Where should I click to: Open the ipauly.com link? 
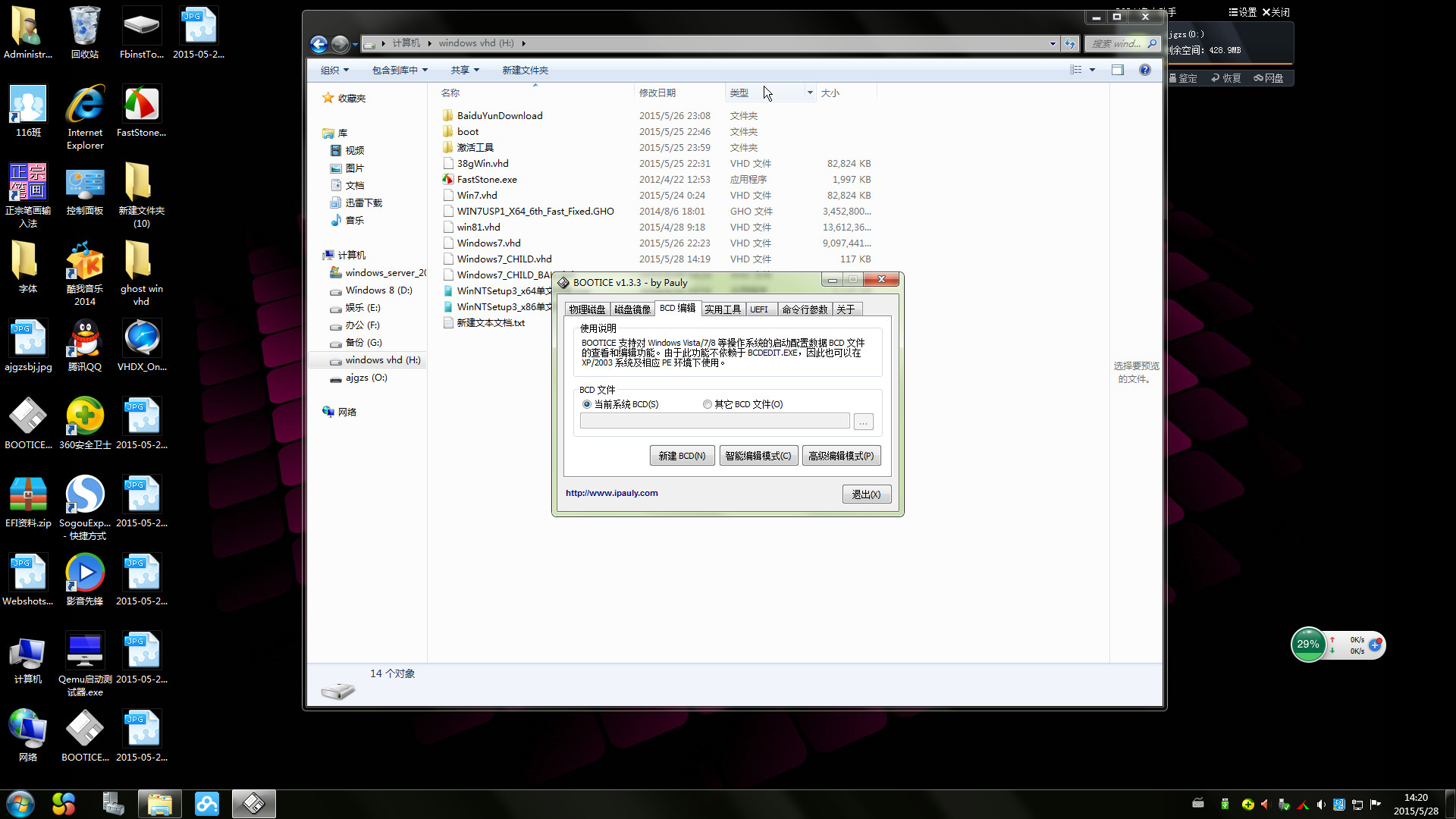tap(612, 493)
